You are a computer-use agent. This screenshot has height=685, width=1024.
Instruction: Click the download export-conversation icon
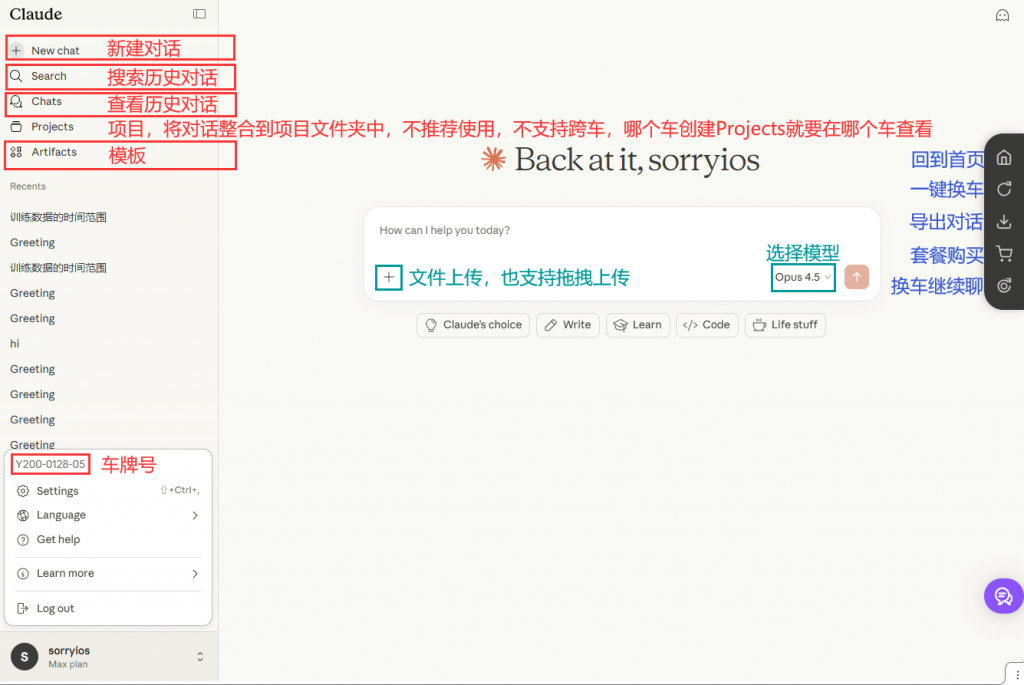click(1003, 221)
